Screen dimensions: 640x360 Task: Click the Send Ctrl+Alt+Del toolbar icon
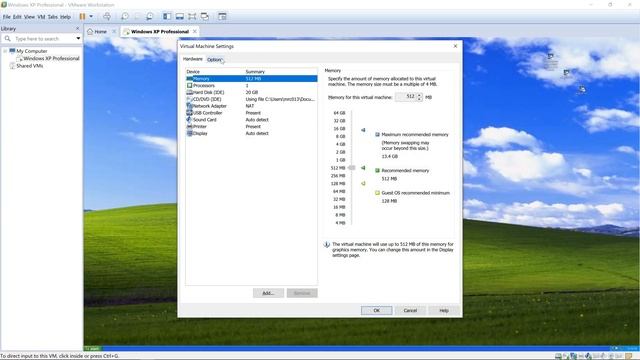coord(107,16)
